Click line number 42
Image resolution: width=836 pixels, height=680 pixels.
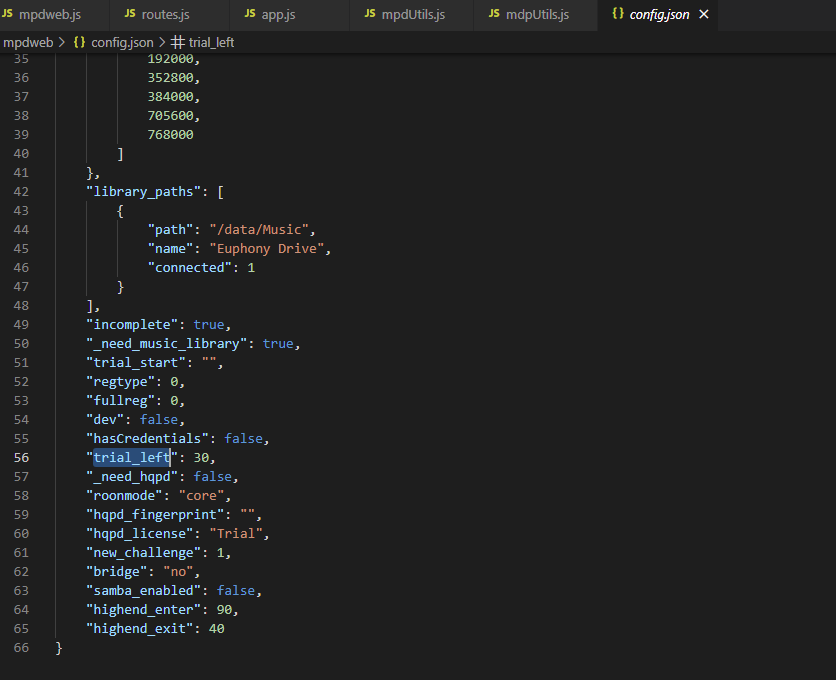(x=21, y=191)
